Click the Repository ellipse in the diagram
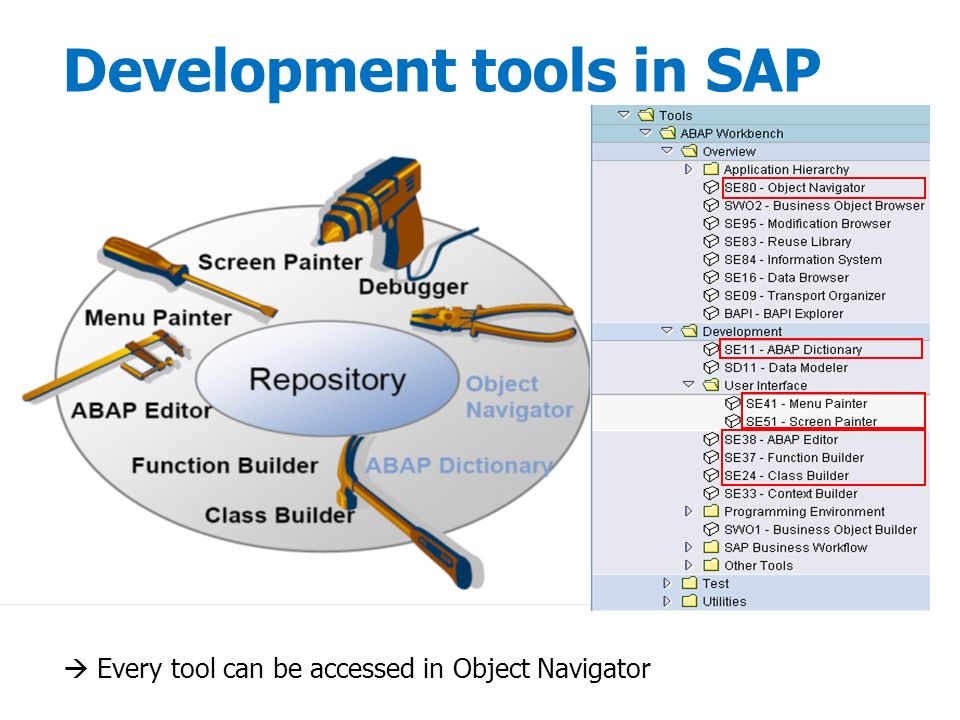This screenshot has height=720, width=960. [x=327, y=380]
